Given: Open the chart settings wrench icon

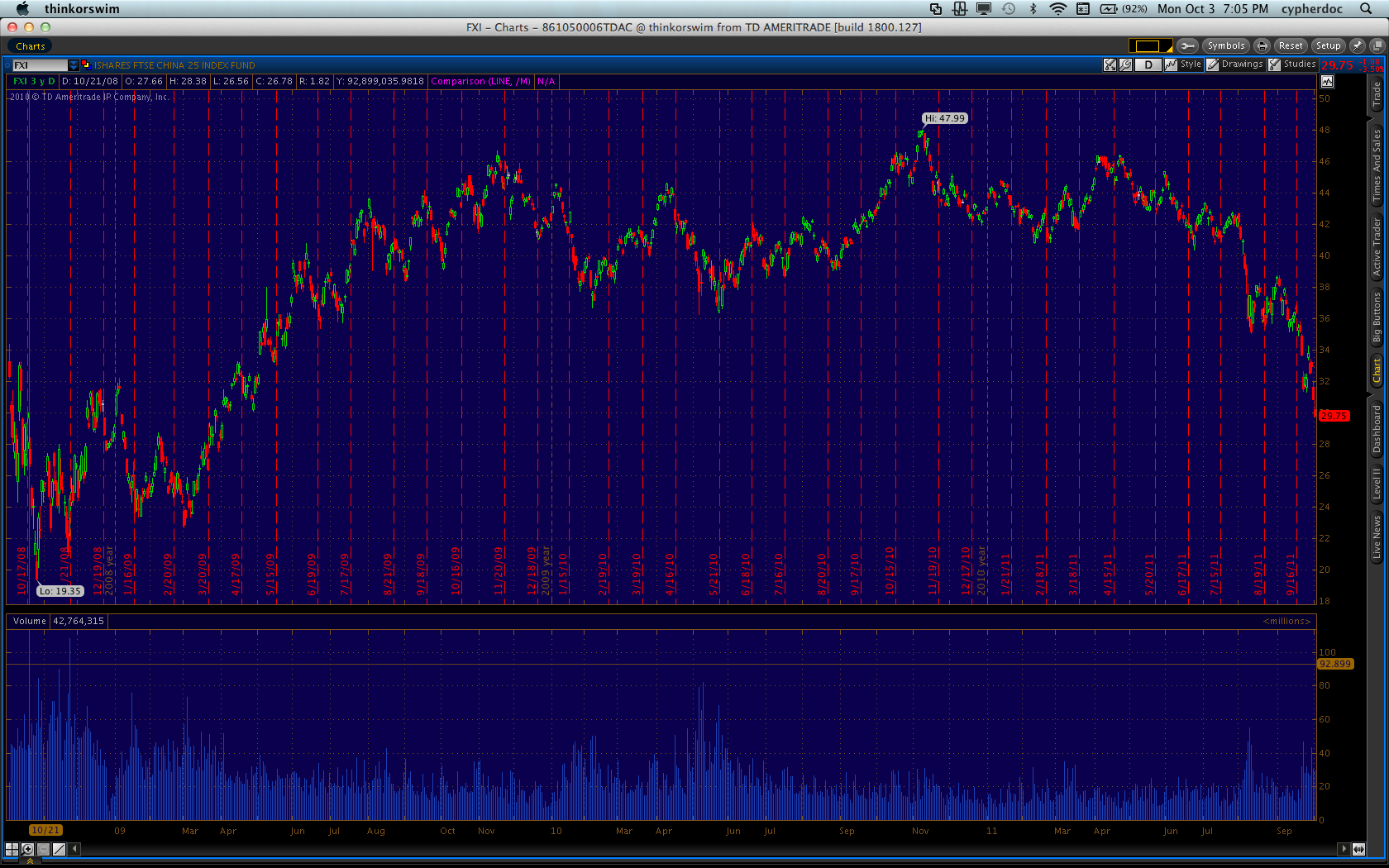Looking at the screenshot, I should pos(1125,64).
